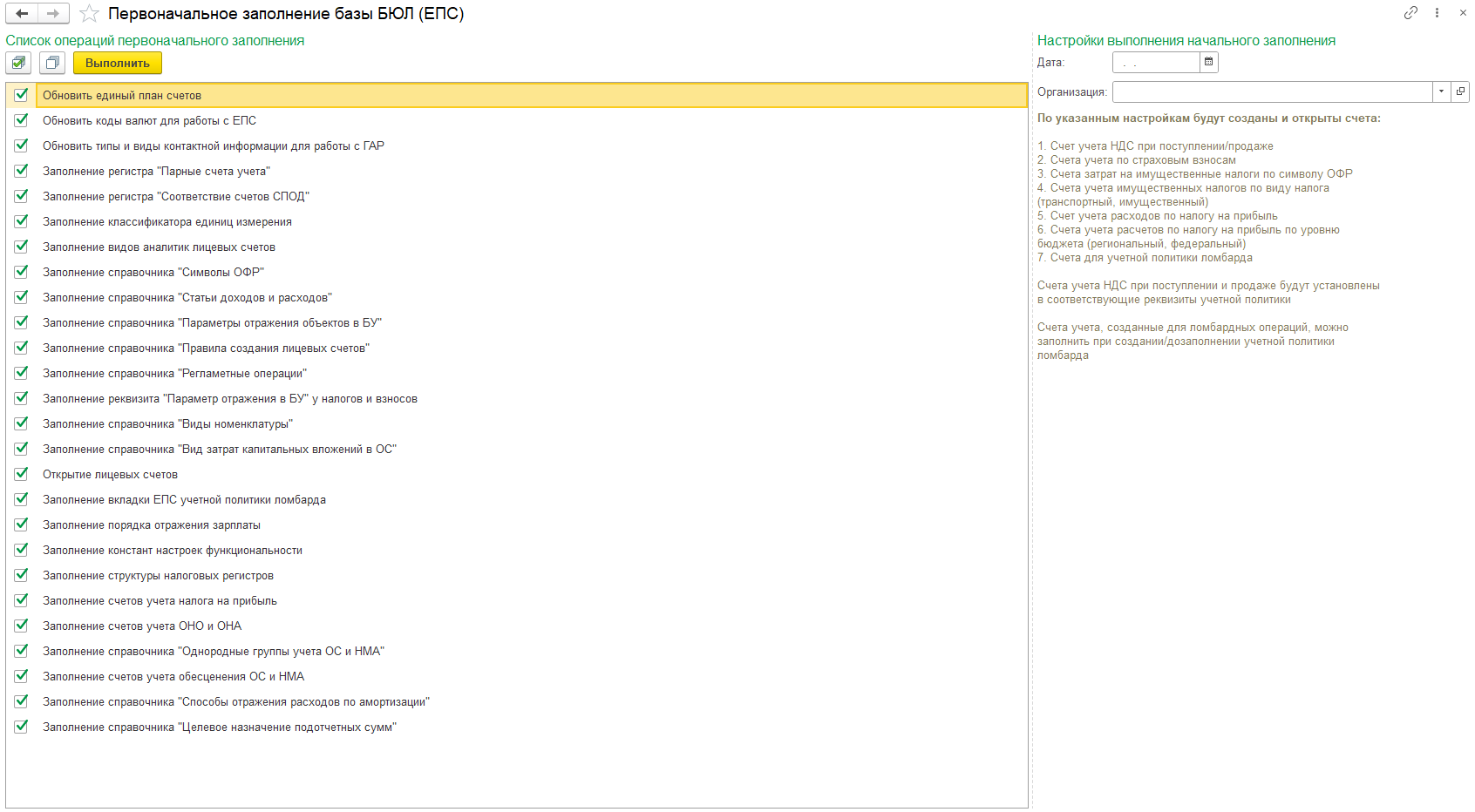
Task: Select row 'Заполнение счетов учета обесценения ОС и НМА'
Action: tap(517, 676)
